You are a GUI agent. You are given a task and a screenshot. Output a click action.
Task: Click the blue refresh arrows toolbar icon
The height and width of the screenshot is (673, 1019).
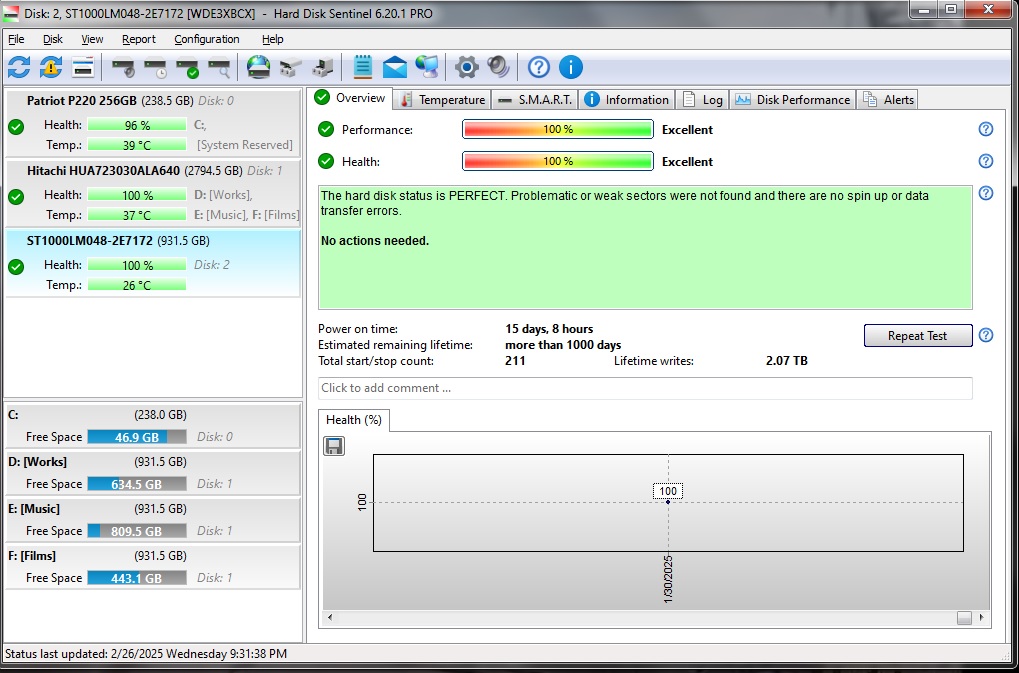(19, 67)
